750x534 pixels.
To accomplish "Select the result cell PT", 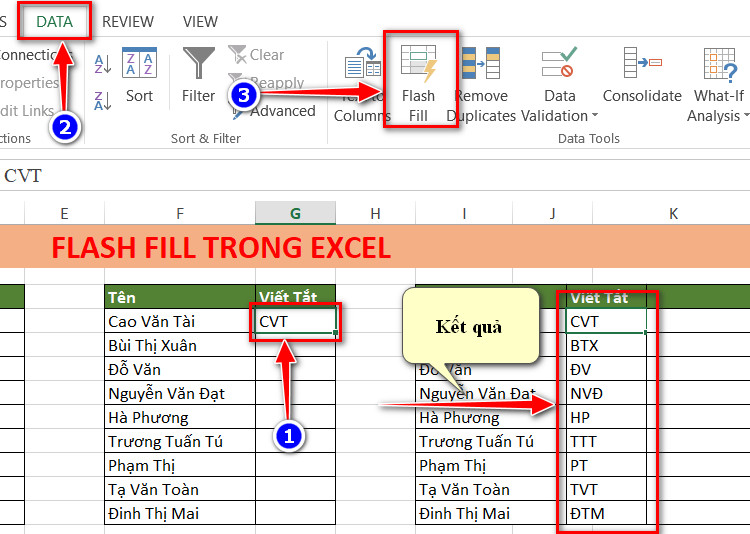I will (x=607, y=465).
